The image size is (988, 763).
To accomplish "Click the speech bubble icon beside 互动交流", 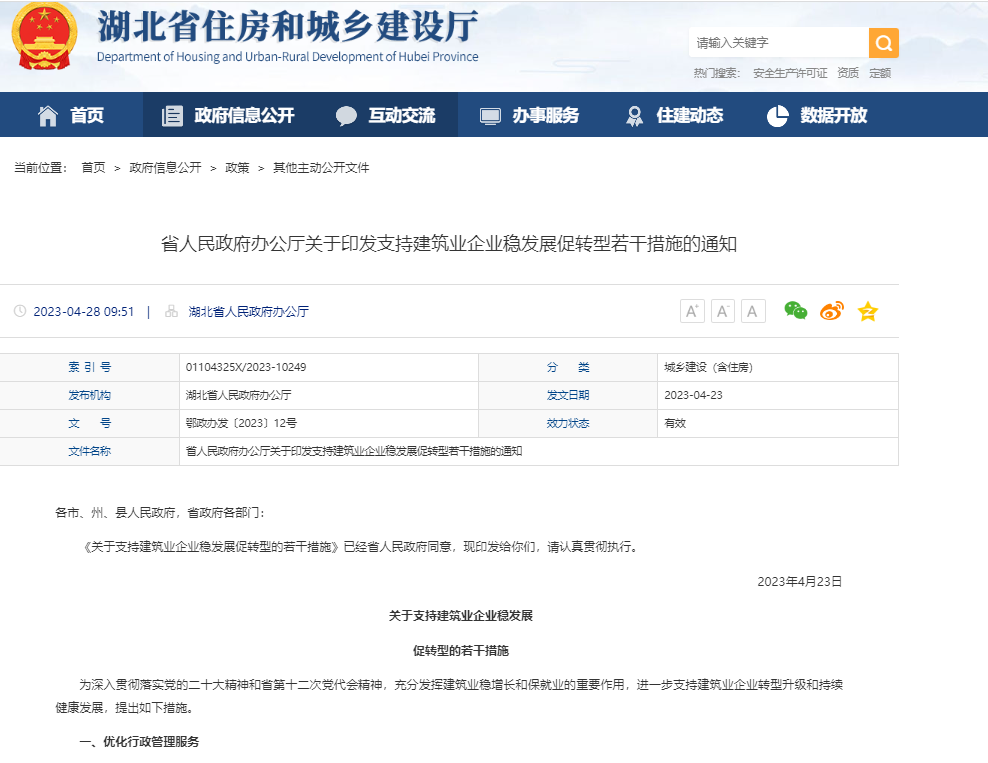I will [x=345, y=114].
